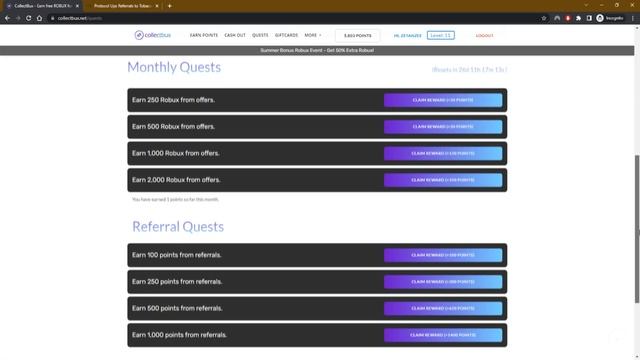
Task: Click the points earned this month note
Action: click(x=175, y=200)
